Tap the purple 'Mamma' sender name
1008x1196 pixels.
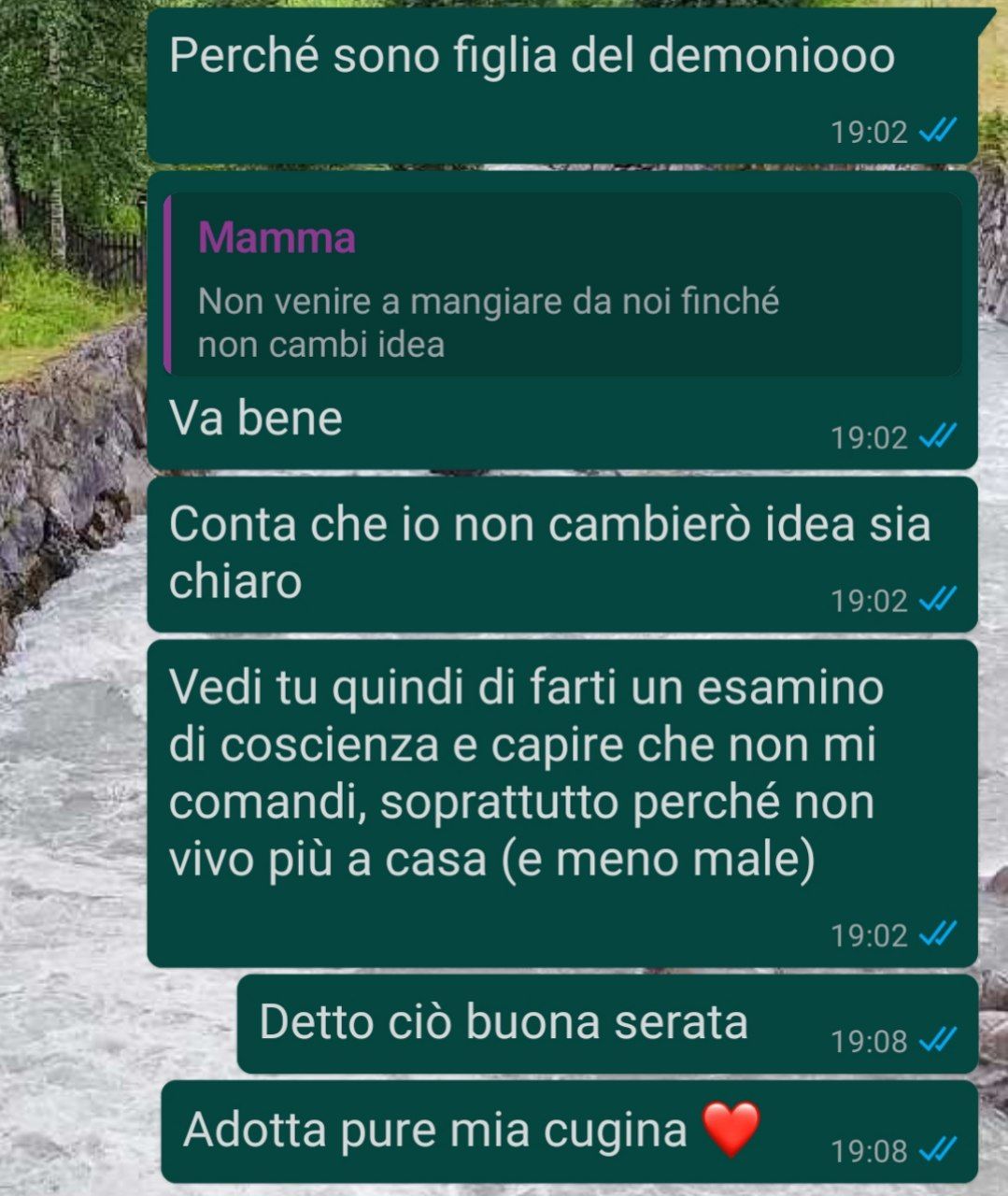[277, 237]
